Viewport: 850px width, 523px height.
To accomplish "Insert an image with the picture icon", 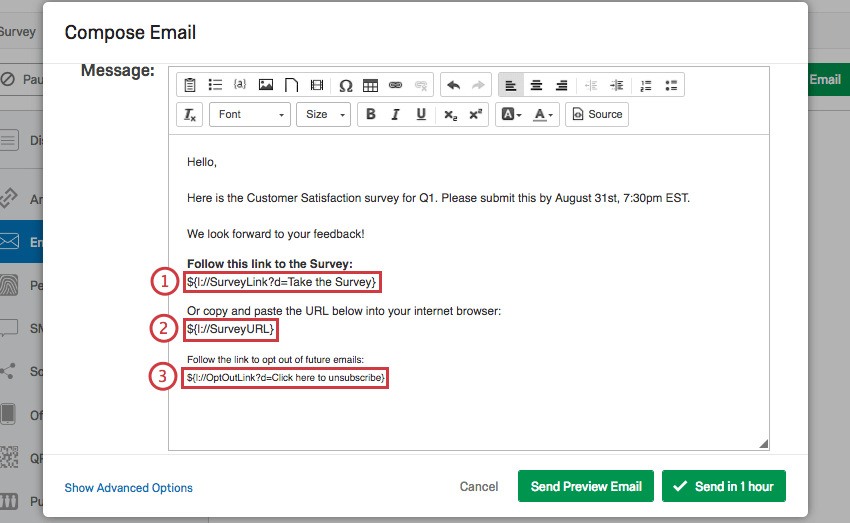I will click(x=266, y=85).
